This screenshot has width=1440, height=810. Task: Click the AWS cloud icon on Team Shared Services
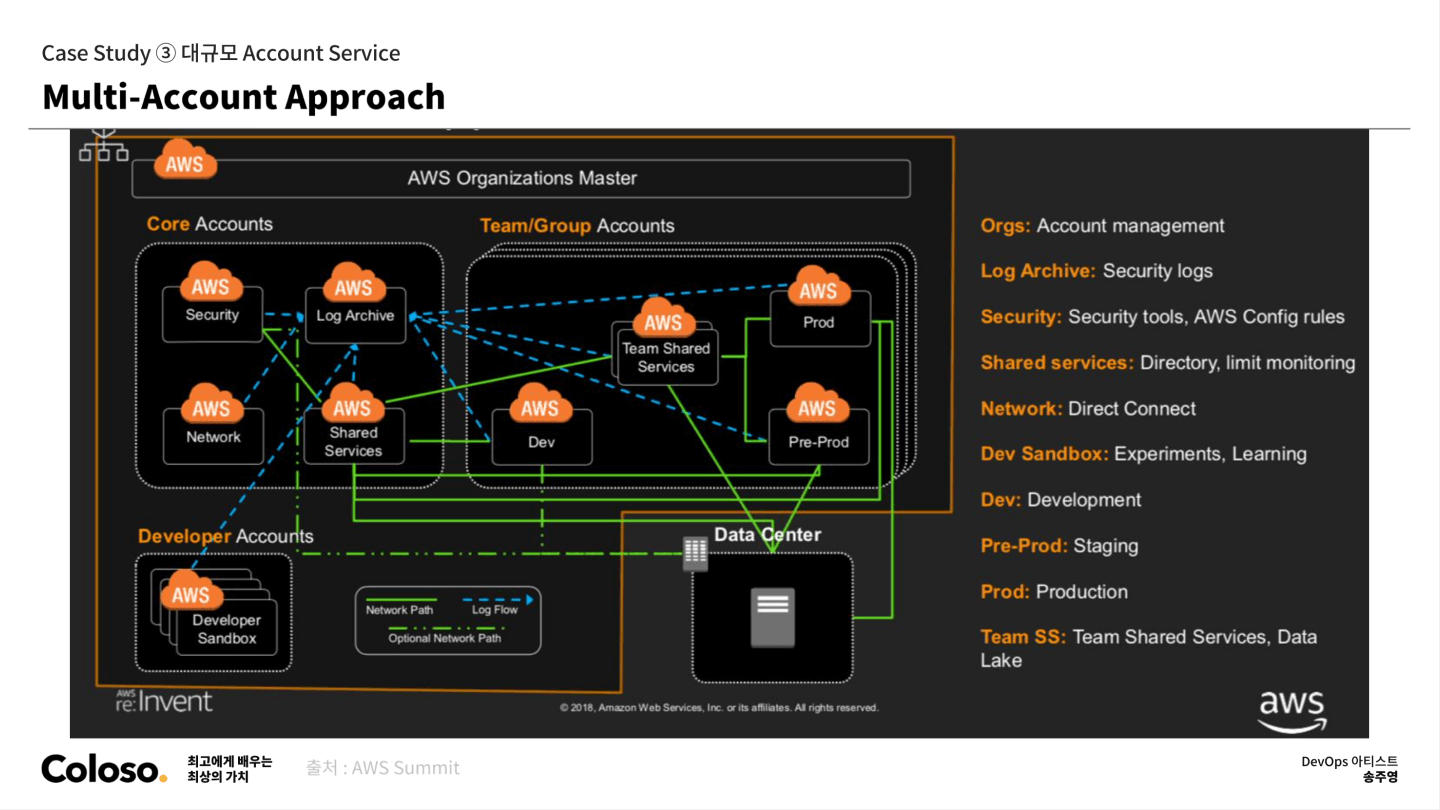pos(663,319)
